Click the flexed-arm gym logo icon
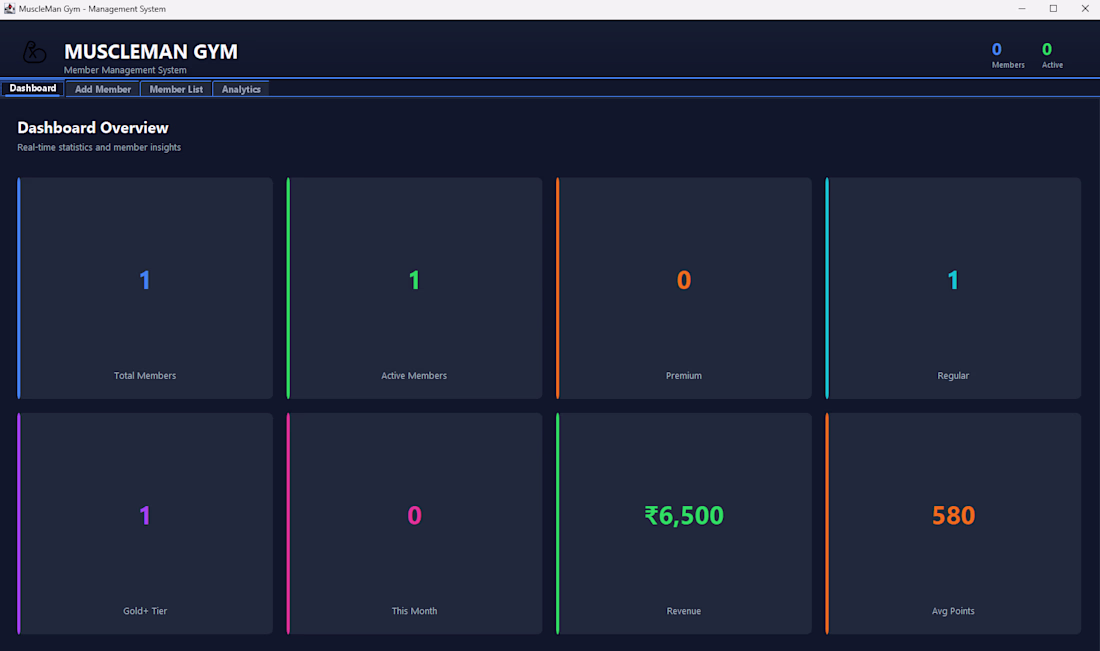 click(34, 52)
